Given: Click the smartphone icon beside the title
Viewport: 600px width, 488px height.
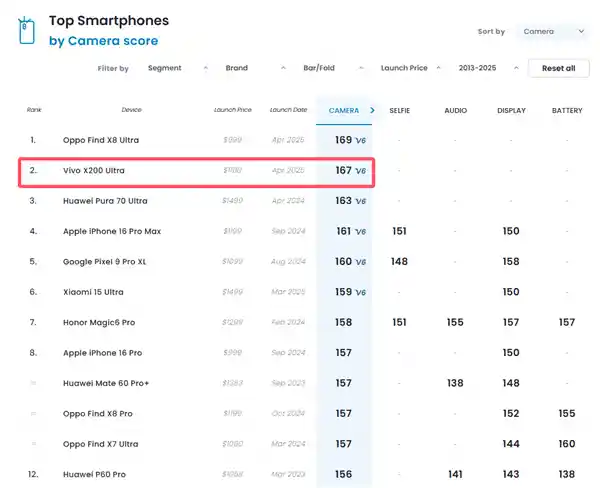Looking at the screenshot, I should 27,30.
